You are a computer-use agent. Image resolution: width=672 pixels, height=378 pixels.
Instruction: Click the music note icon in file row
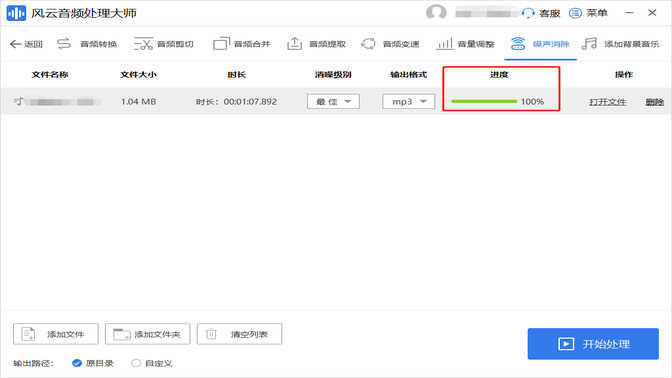point(18,102)
